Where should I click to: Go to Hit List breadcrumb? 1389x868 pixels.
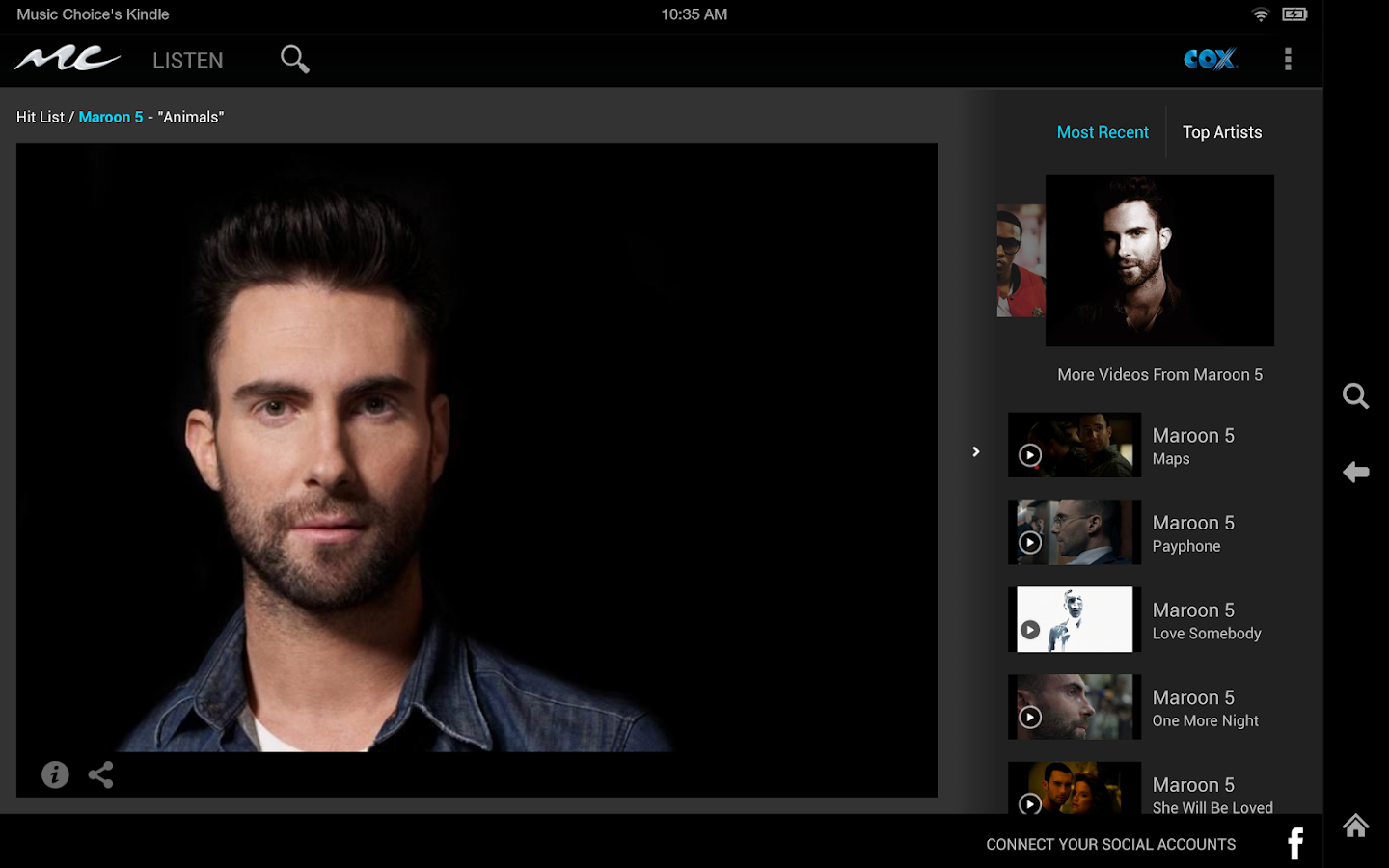pyautogui.click(x=41, y=117)
